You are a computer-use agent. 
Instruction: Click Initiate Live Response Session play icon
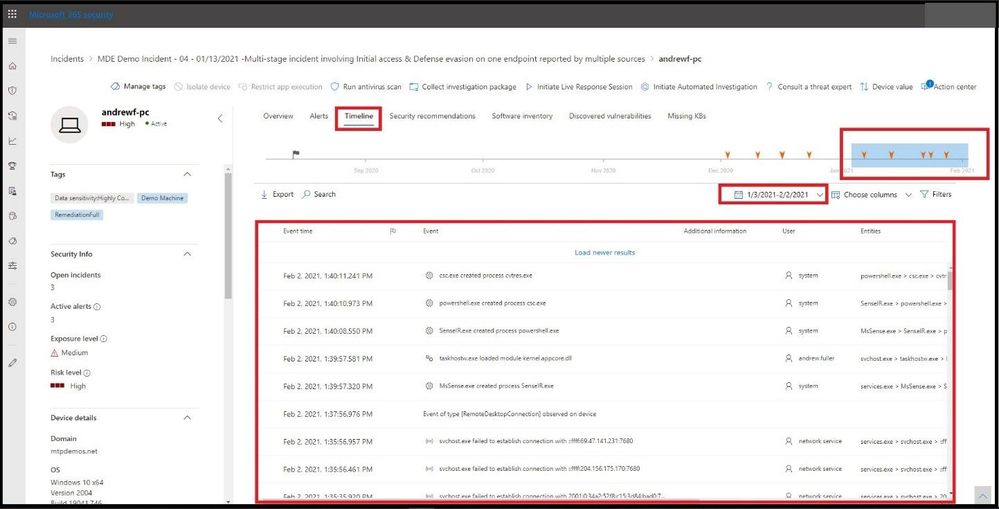[529, 87]
